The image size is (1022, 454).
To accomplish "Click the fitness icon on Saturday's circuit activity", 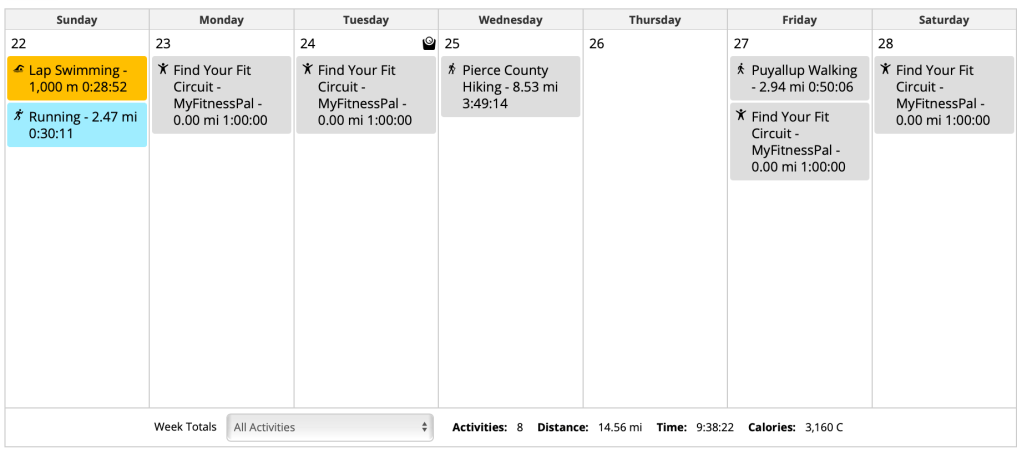I will pyautogui.click(x=885, y=70).
